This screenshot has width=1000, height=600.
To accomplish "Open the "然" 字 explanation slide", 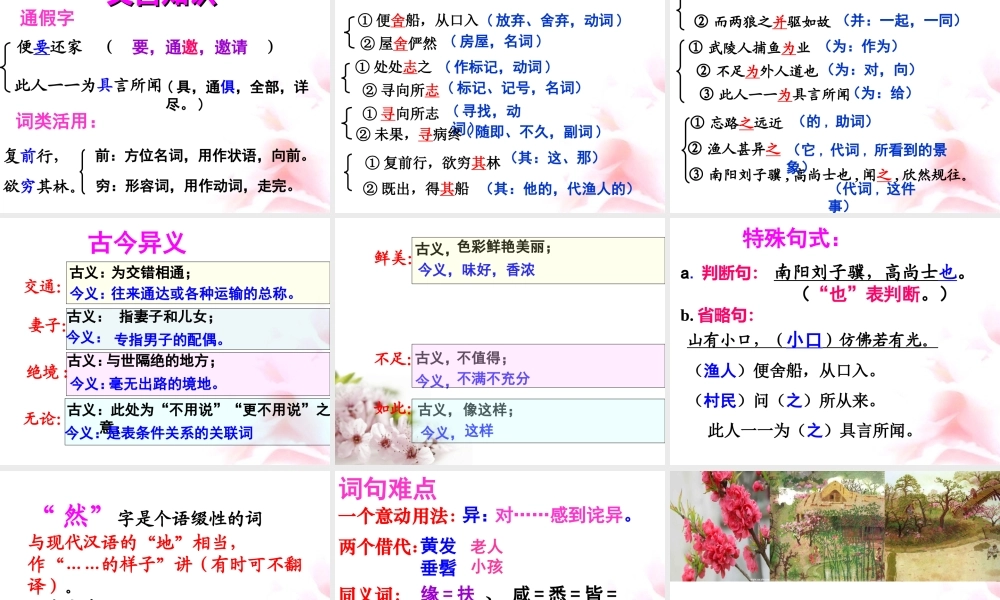I will point(165,536).
